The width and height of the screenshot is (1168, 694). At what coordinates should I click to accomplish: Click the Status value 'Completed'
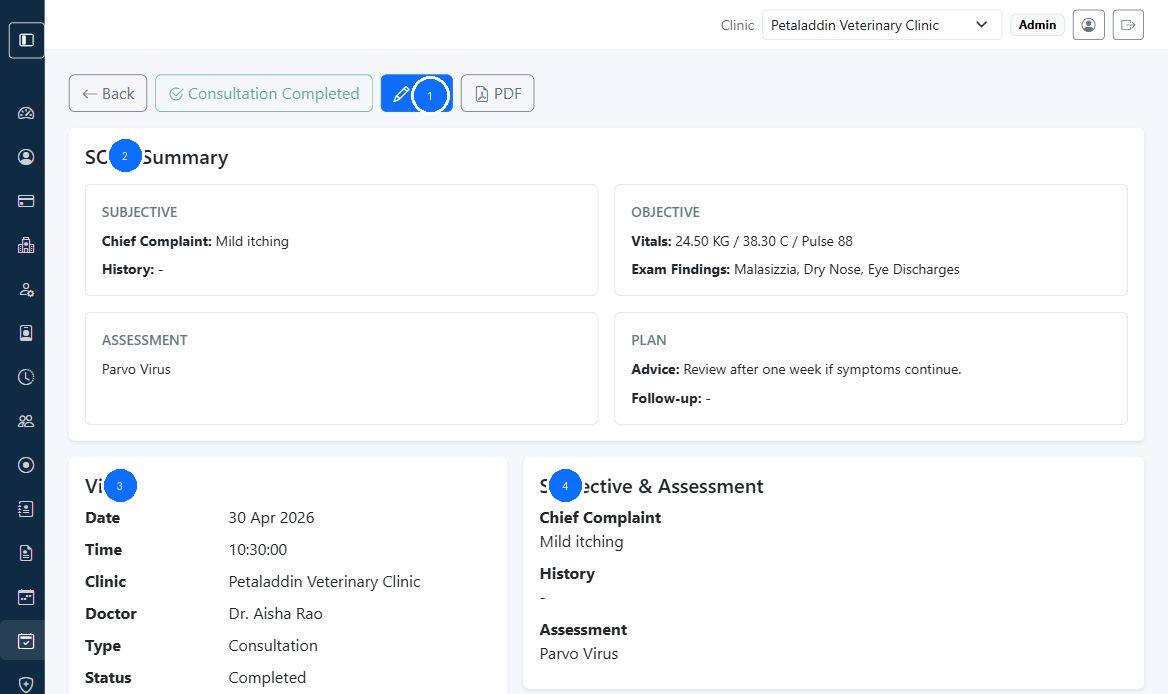[267, 678]
